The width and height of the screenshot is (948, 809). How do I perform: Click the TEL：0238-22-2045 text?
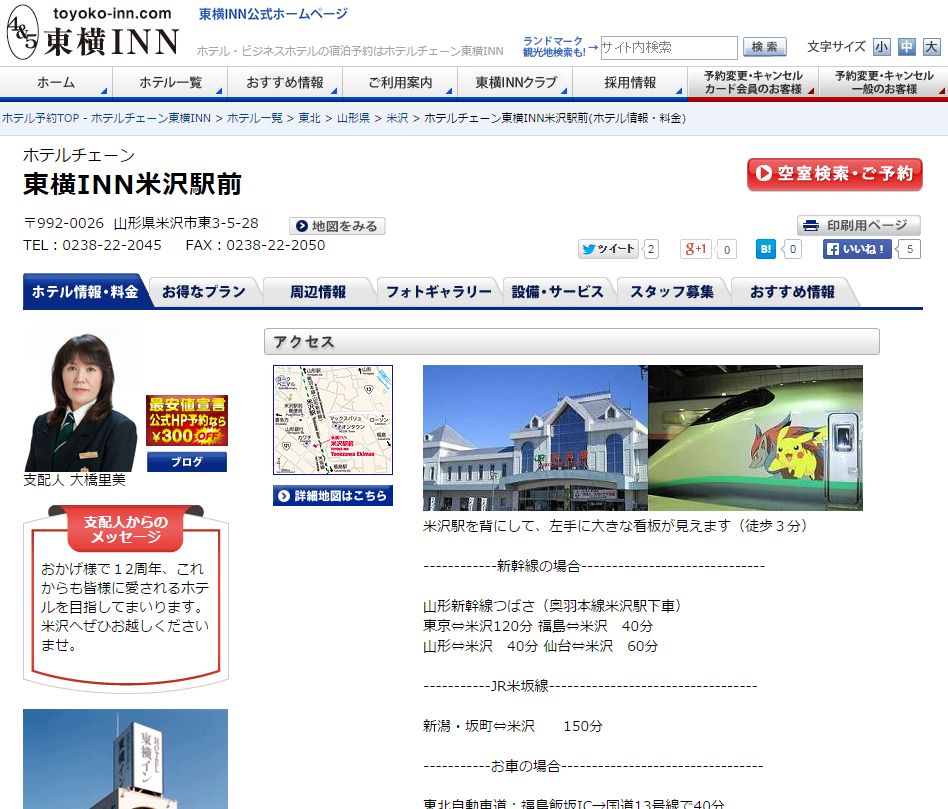(93, 245)
